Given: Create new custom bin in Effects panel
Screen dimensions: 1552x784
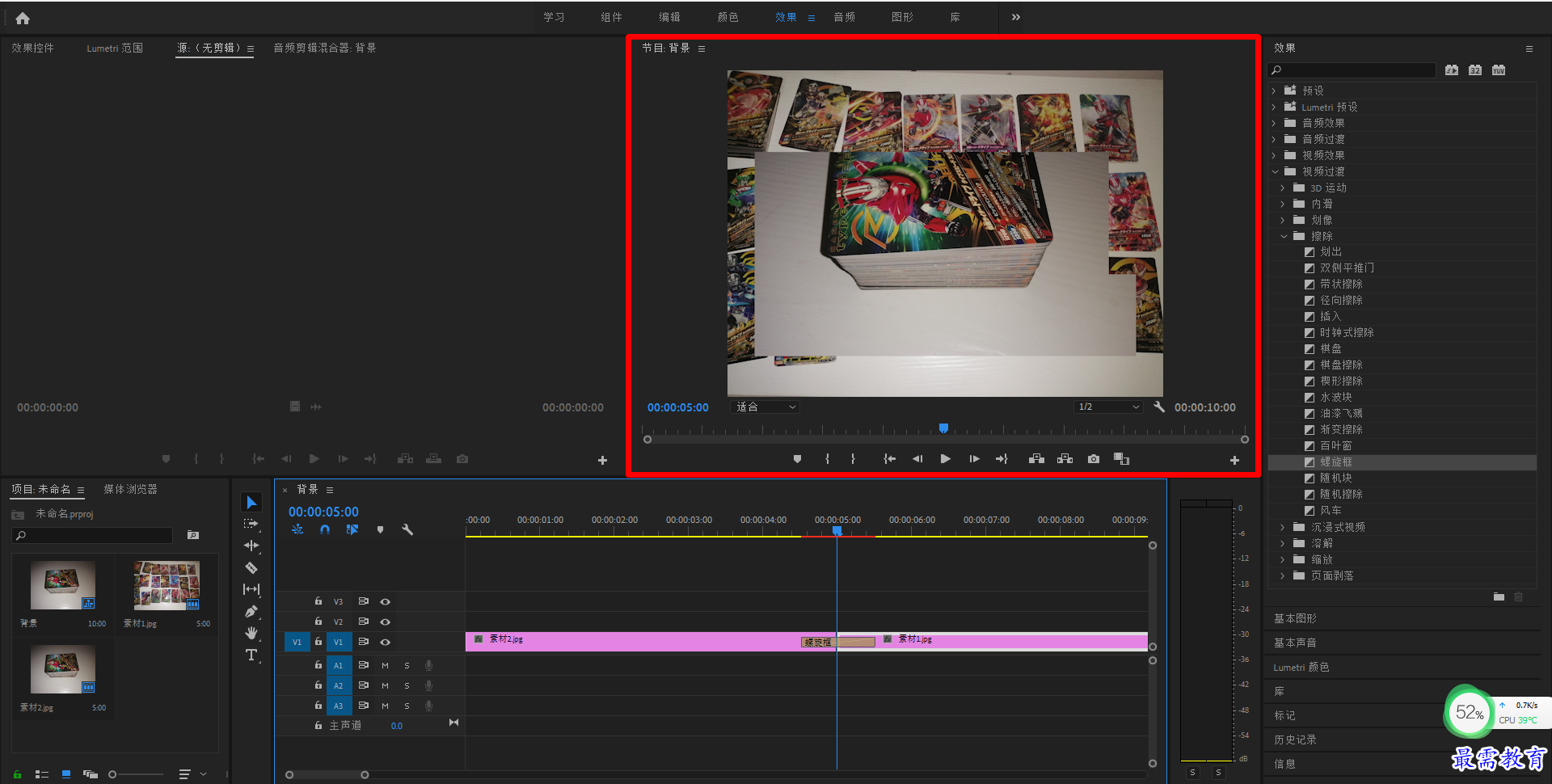Looking at the screenshot, I should tap(1499, 597).
